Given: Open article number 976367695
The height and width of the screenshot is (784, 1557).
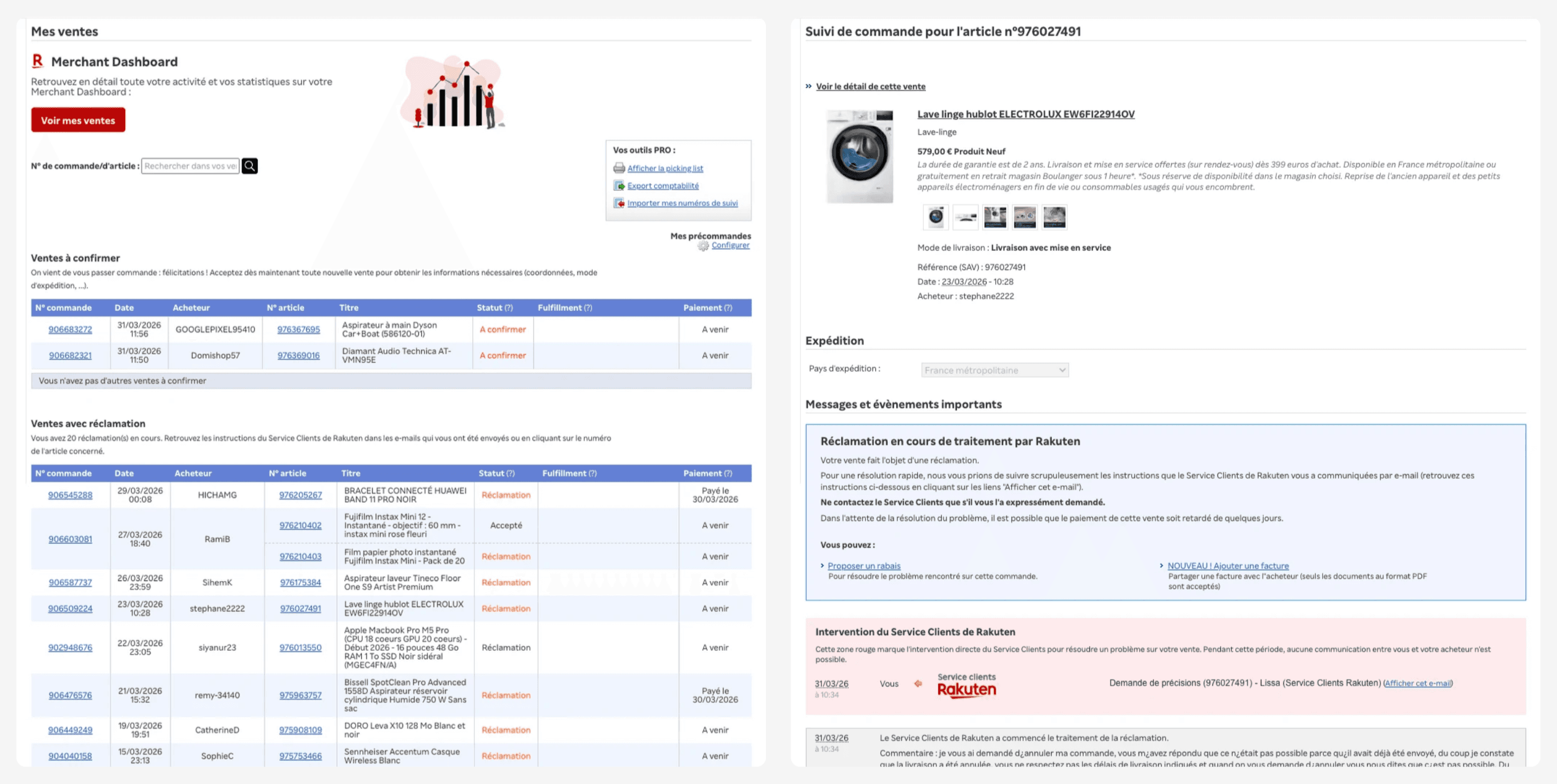Looking at the screenshot, I should tap(298, 330).
